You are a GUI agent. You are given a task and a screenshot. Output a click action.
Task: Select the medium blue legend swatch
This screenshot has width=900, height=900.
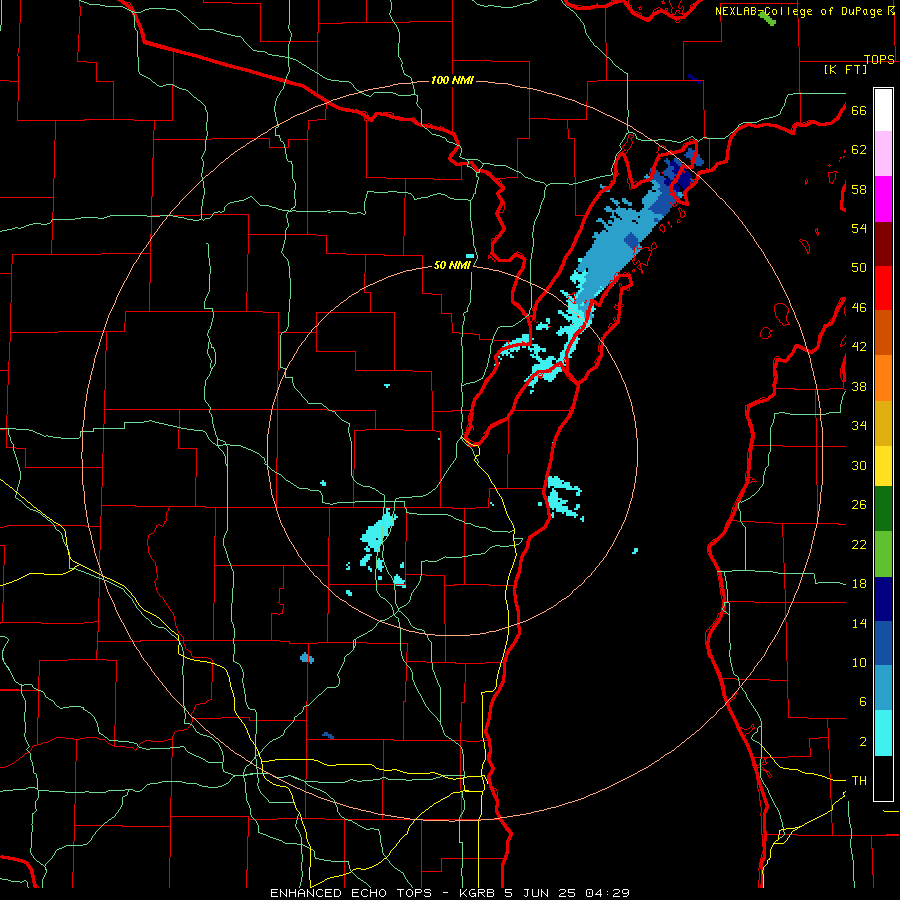(883, 643)
